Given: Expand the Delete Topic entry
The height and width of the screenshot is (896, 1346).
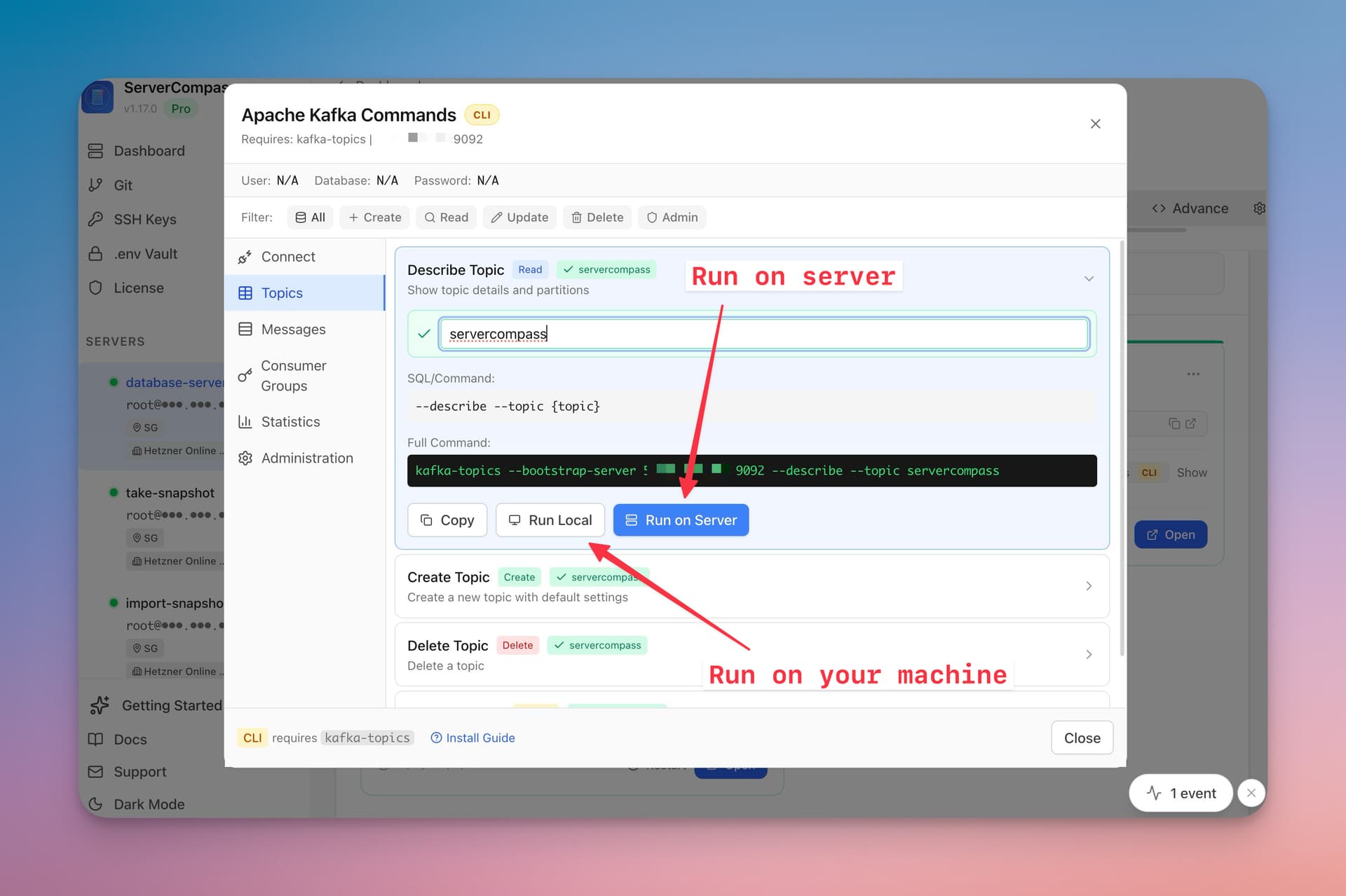Looking at the screenshot, I should [x=1088, y=654].
